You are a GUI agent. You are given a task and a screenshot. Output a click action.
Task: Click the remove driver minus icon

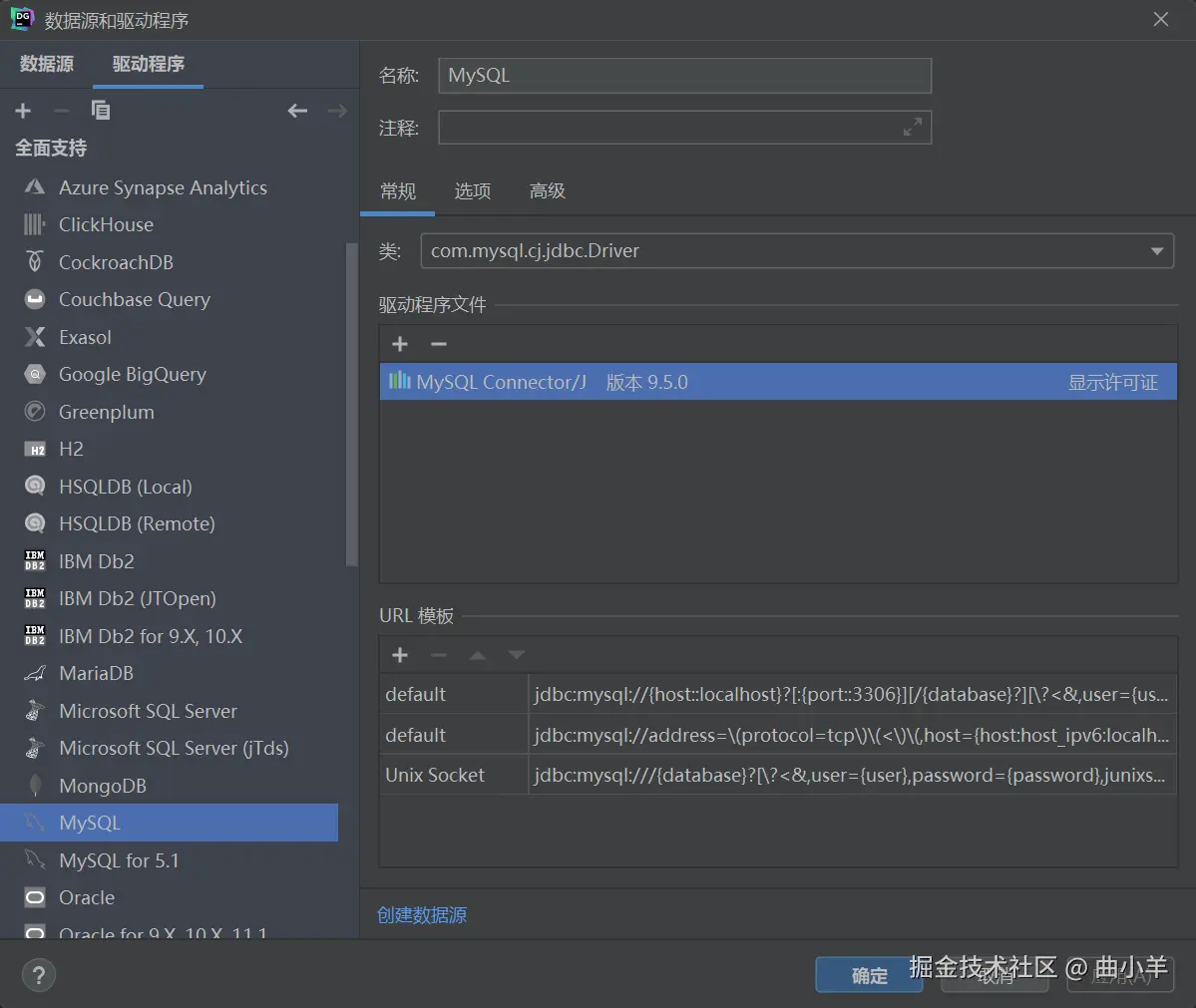pos(62,111)
